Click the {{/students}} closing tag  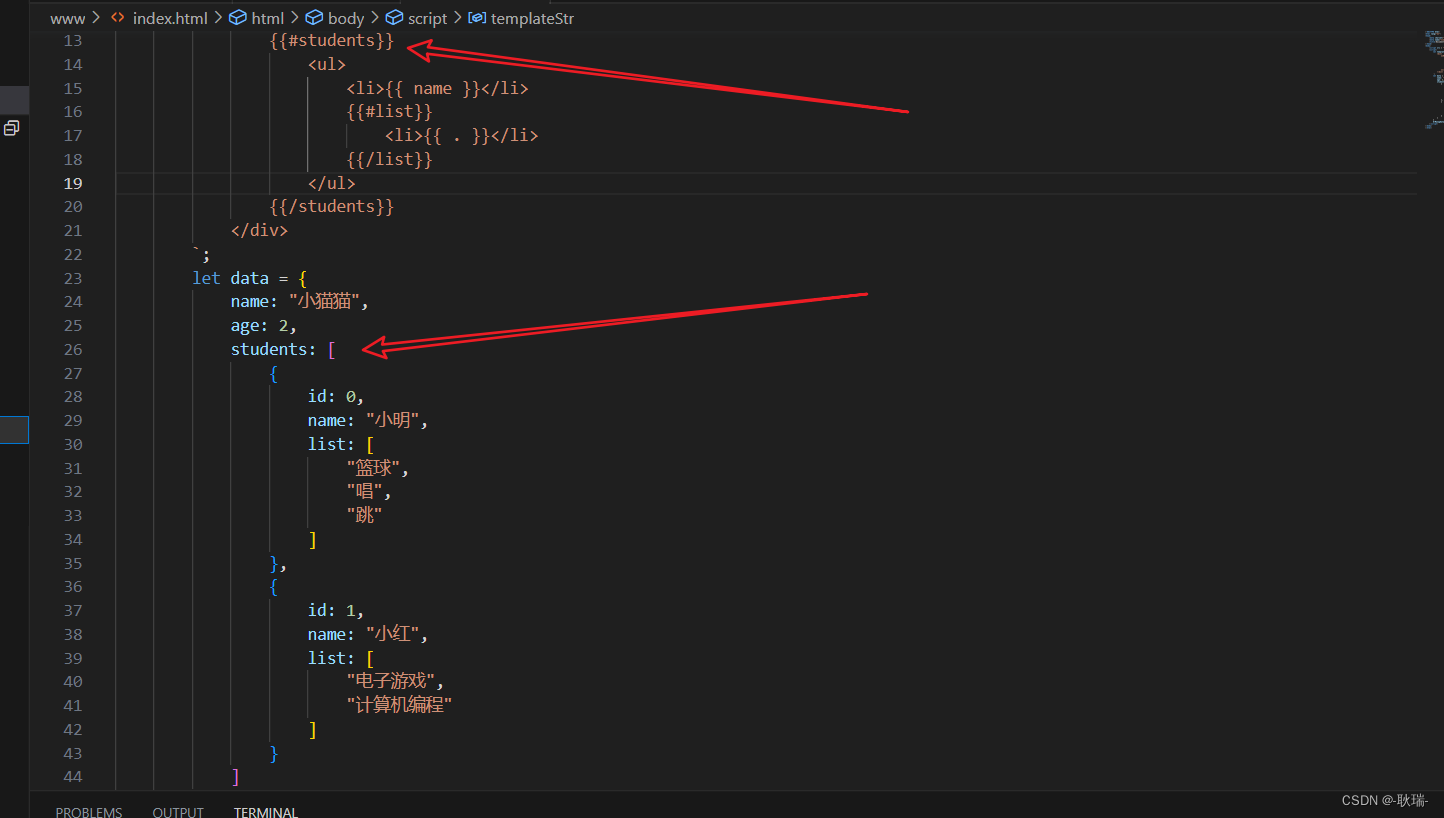(332, 207)
